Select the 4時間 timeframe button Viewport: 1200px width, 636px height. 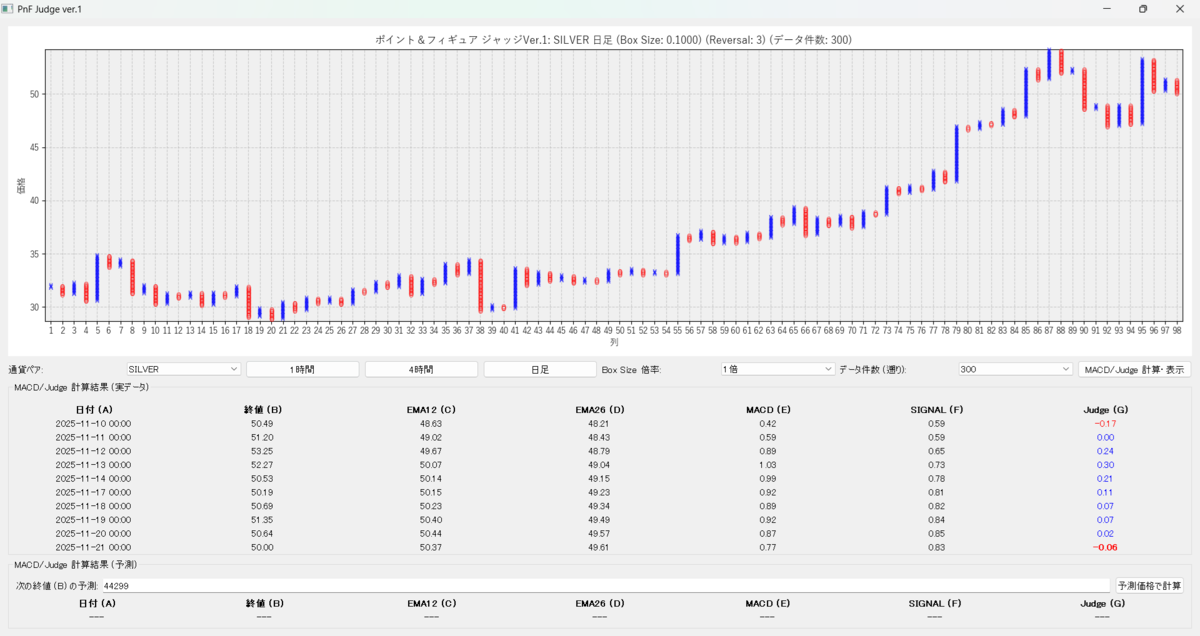(421, 369)
